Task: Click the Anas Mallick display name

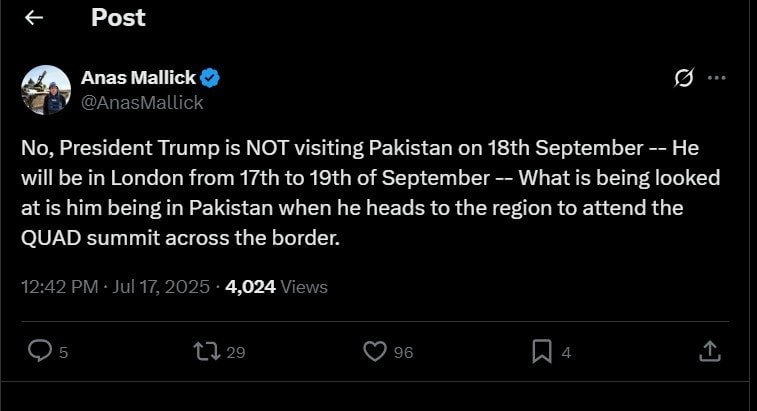Action: pos(138,78)
